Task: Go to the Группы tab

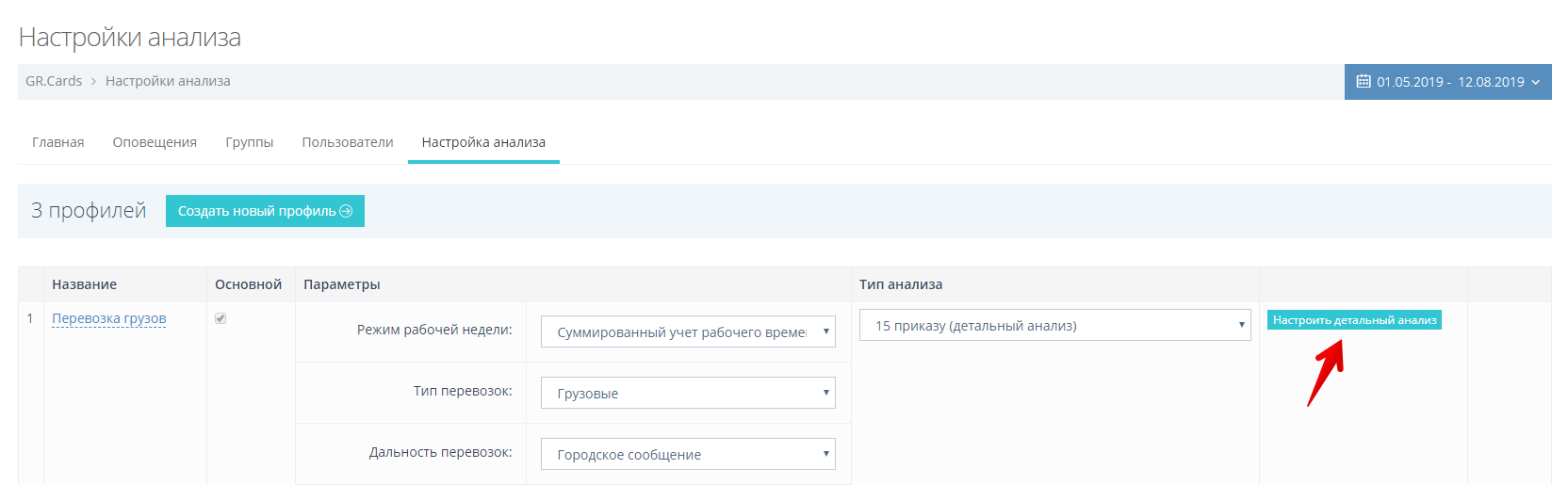Action: click(x=250, y=142)
